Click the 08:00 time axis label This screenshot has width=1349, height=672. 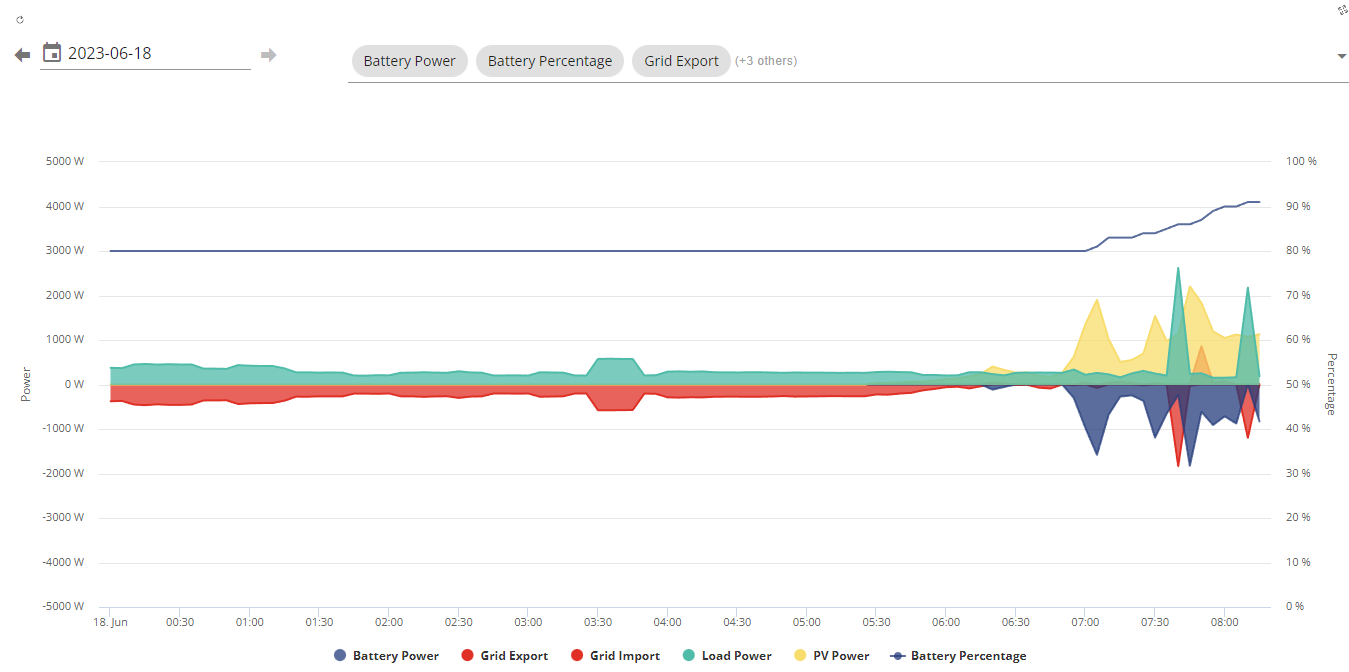click(x=1224, y=622)
